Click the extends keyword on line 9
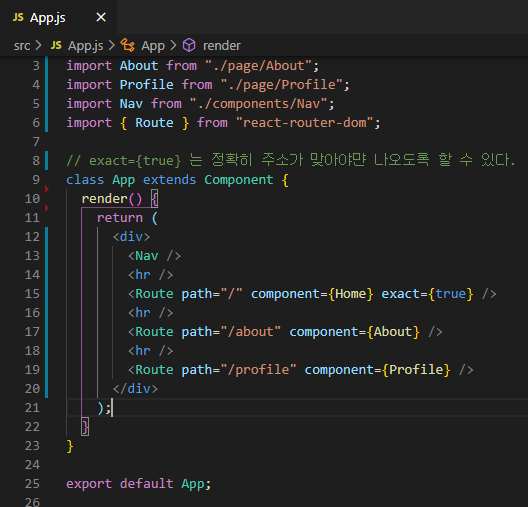This screenshot has height=507, width=528. 169,180
